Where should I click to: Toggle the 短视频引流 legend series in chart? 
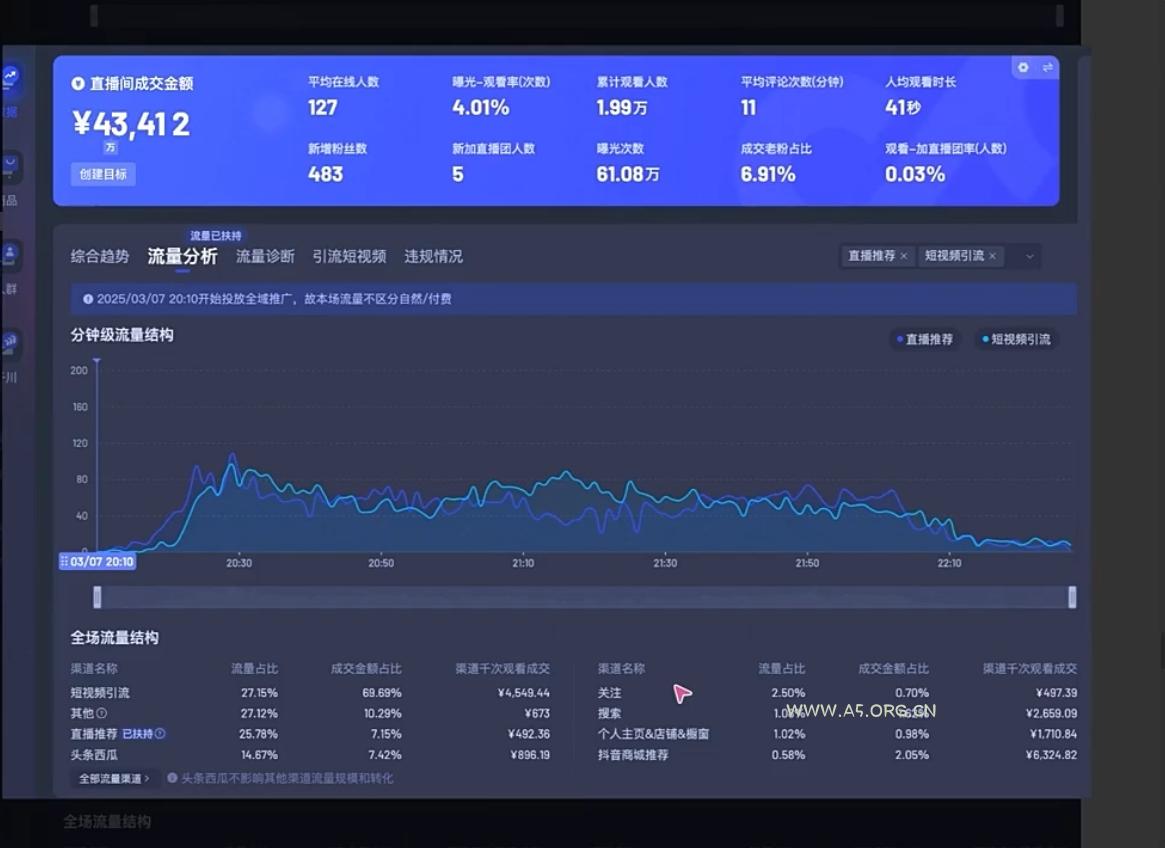coord(1015,340)
